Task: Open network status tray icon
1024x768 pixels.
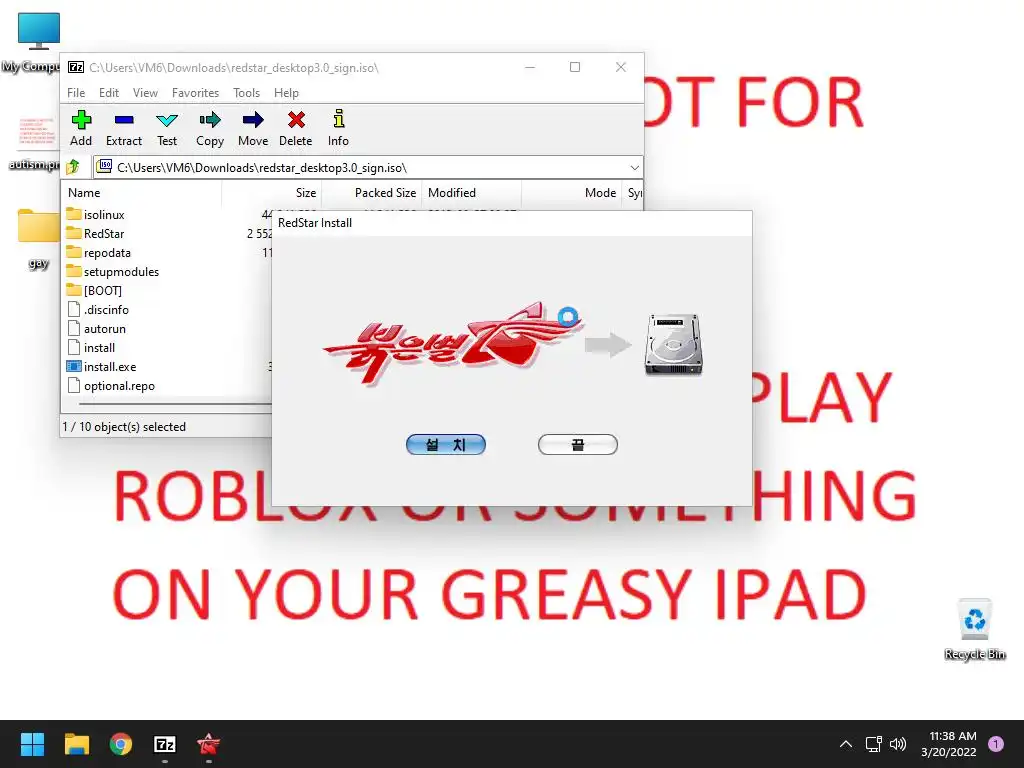Action: [873, 744]
